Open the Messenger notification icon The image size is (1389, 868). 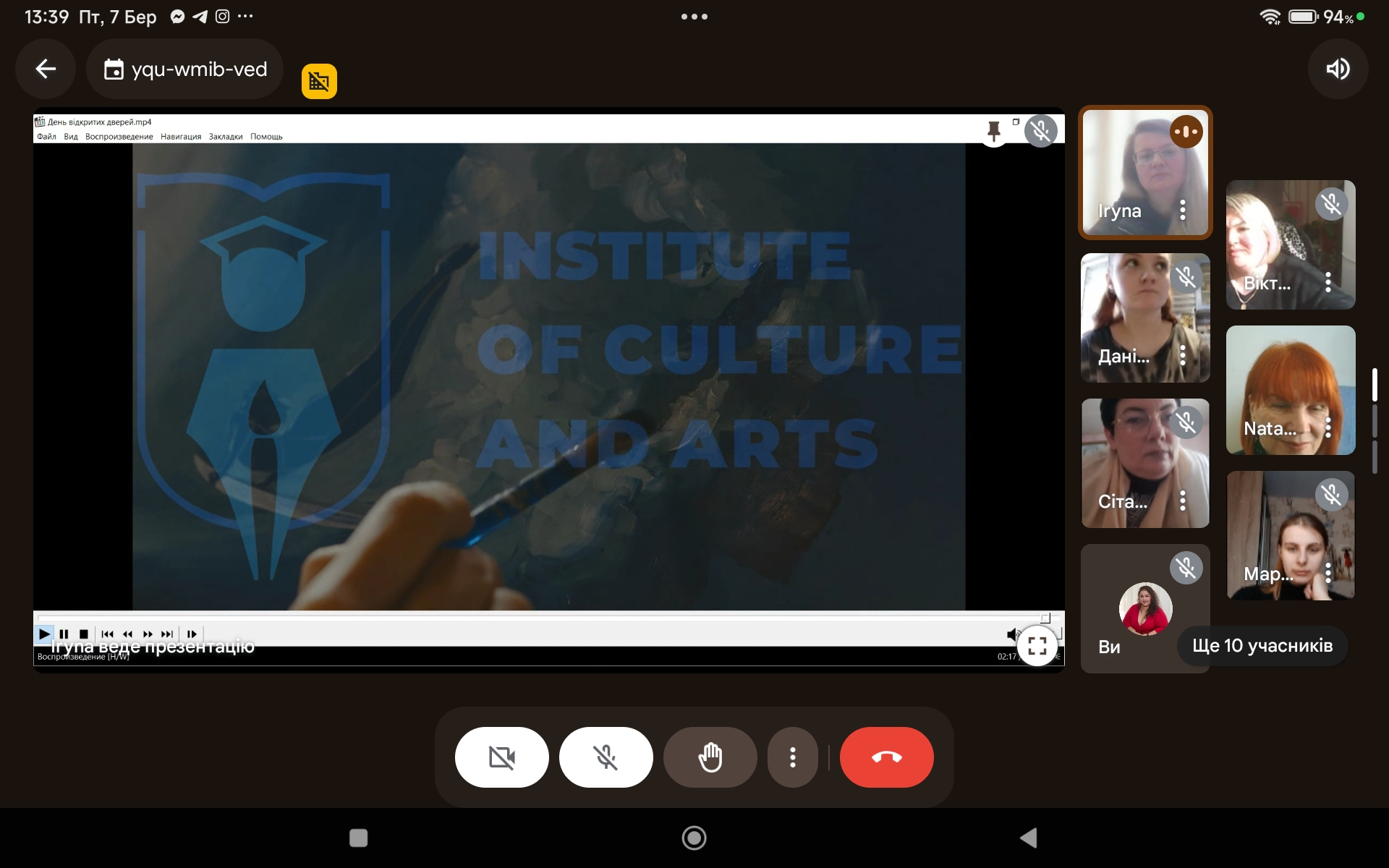(177, 17)
